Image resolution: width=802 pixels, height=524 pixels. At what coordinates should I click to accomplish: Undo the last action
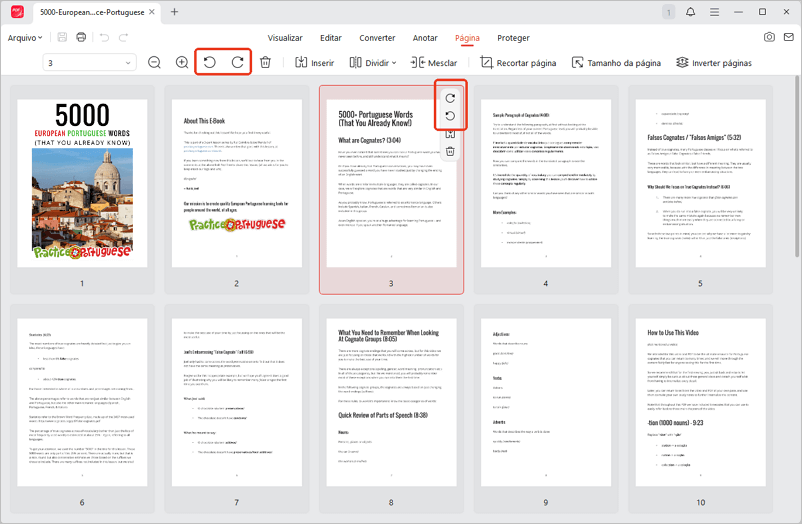[104, 37]
